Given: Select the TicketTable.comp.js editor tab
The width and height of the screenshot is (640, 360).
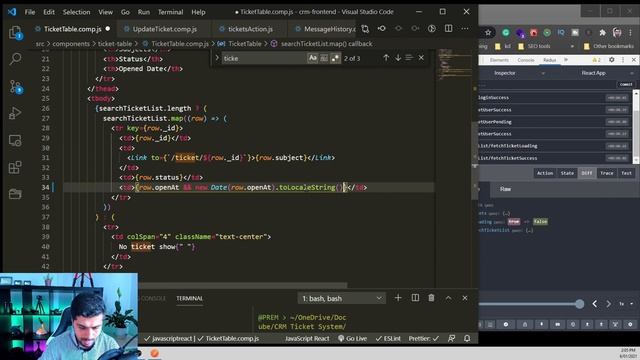Looking at the screenshot, I should point(73,29).
